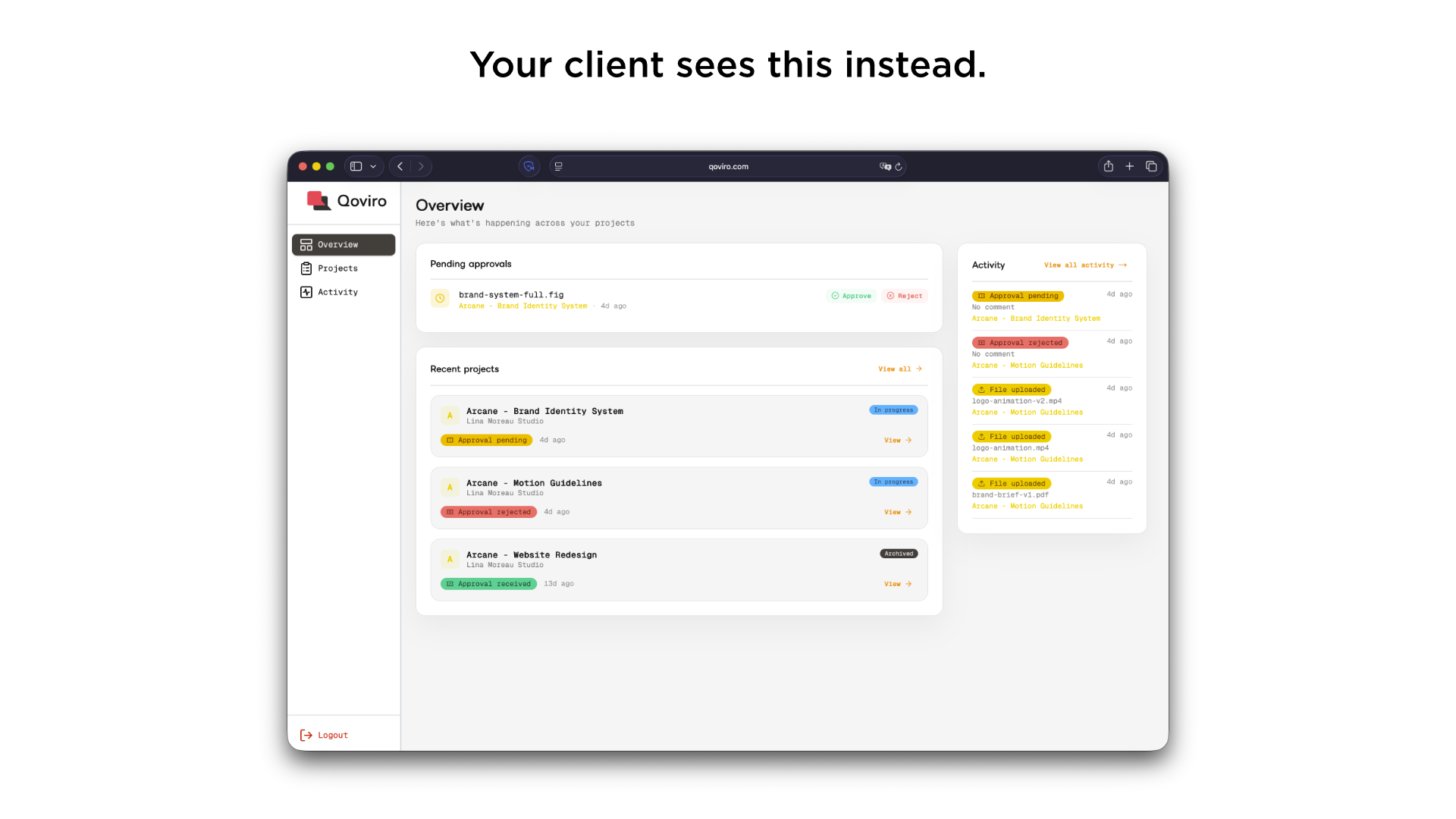Click the logo-animation-v2.mp4 file name
Screen dimensions: 1456x819
coord(1017,401)
